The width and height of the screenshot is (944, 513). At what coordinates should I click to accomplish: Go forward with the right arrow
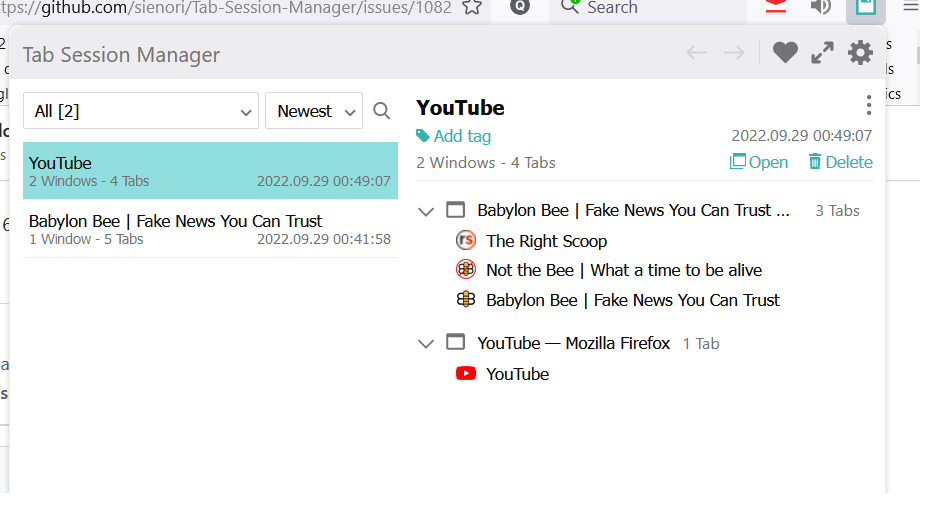pos(734,53)
